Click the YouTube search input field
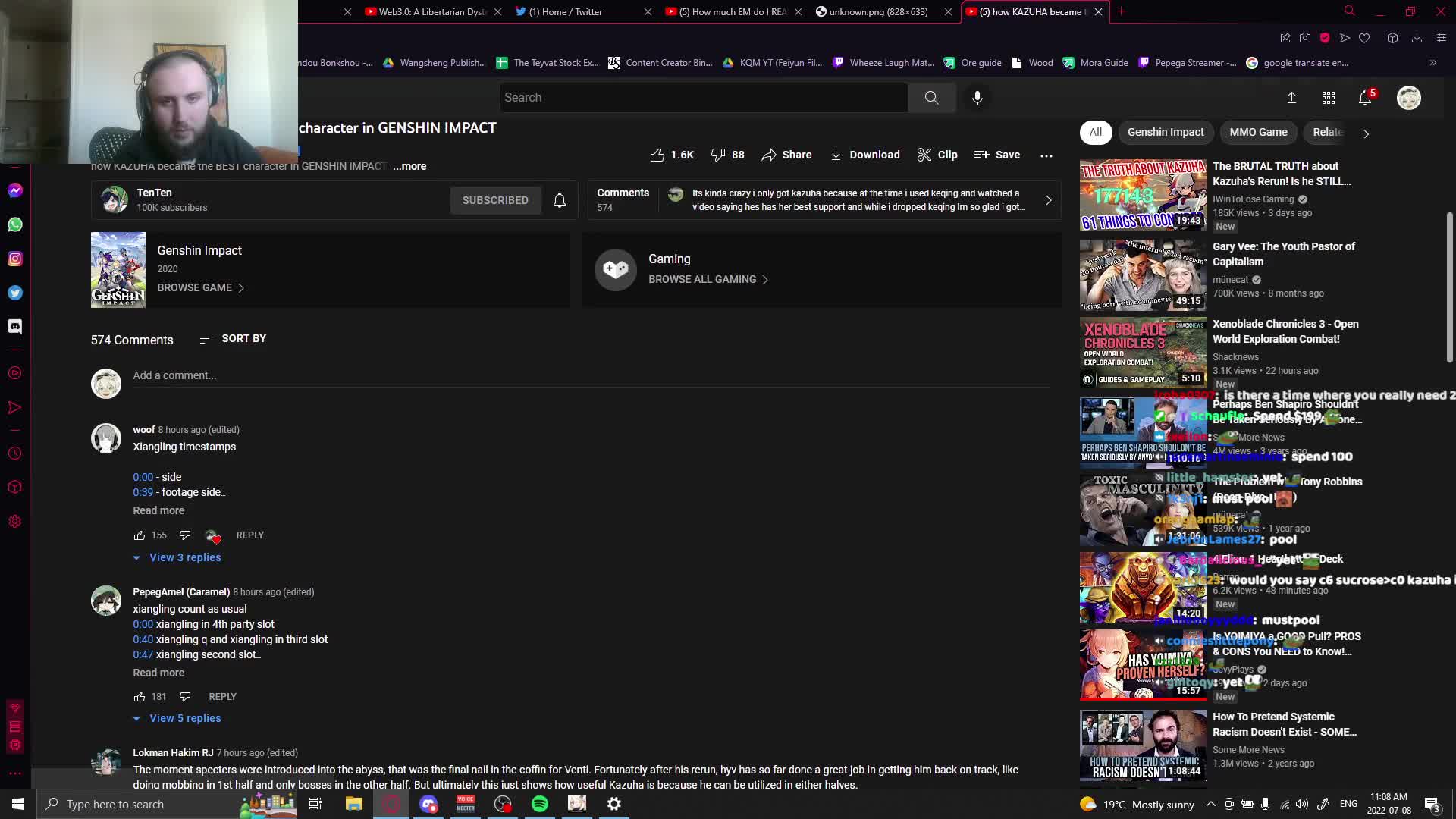The image size is (1456, 819). (x=704, y=97)
